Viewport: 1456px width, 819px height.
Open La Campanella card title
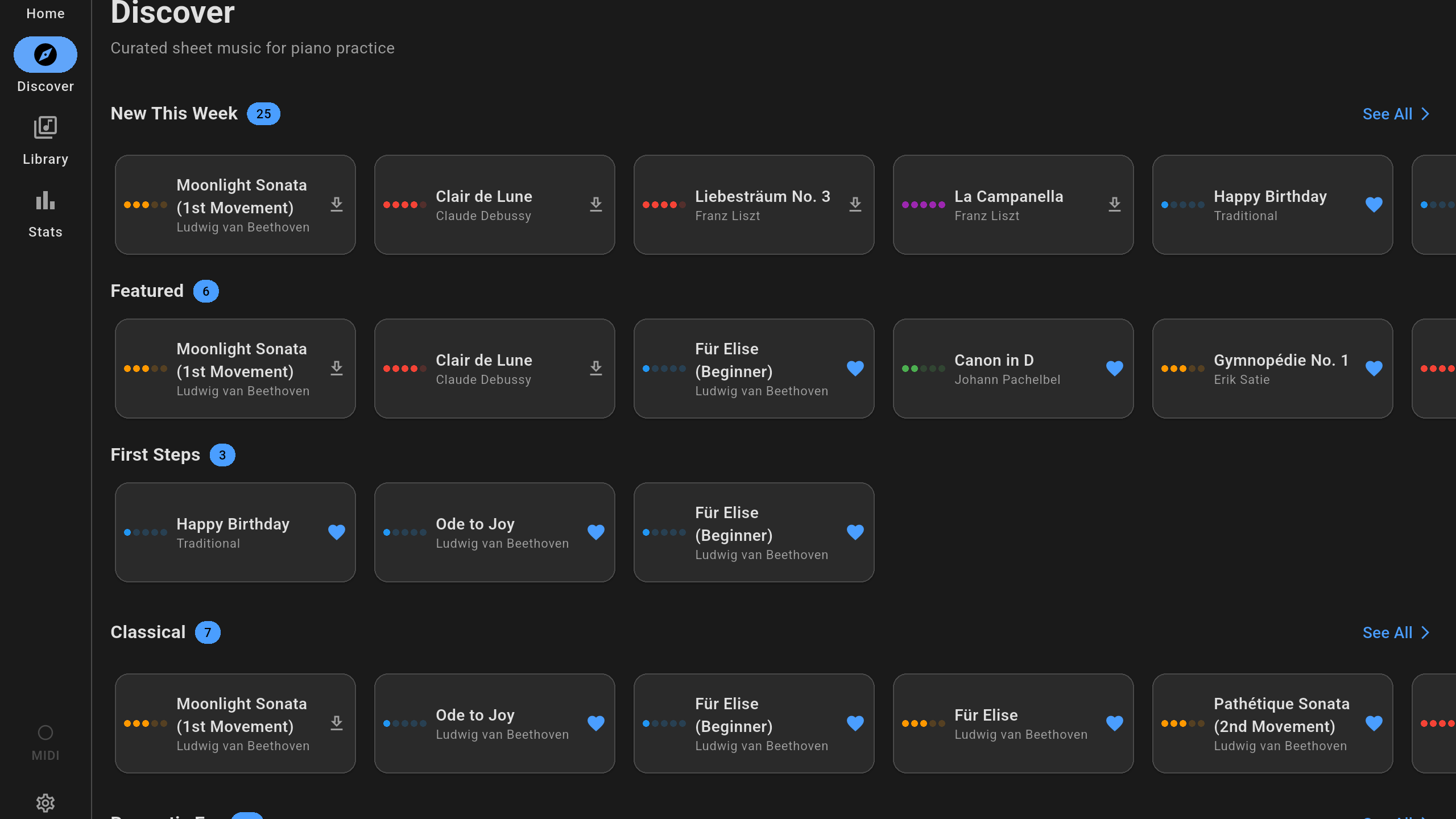pos(1008,196)
